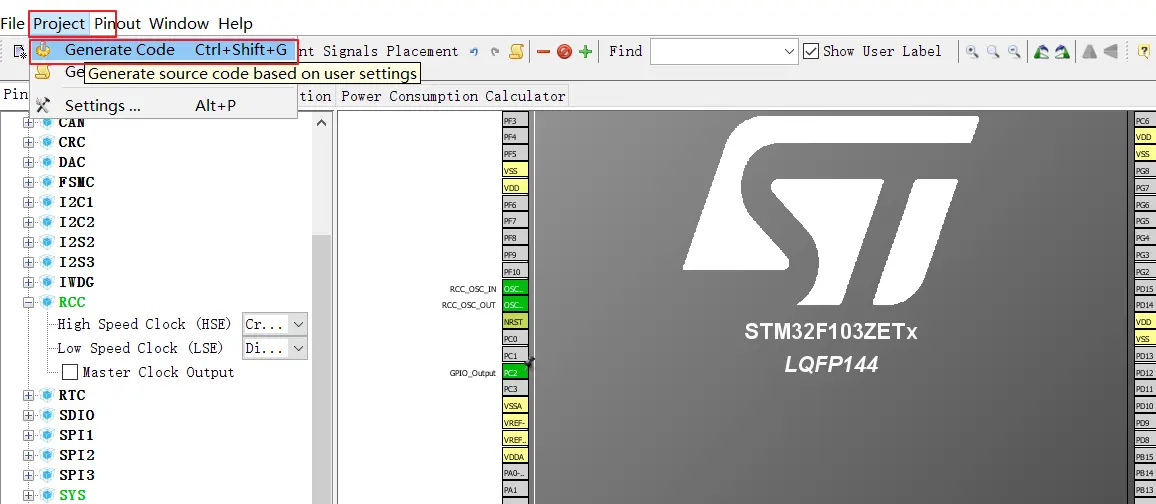Click the RCC_OSC_IN green pin
The height and width of the screenshot is (504, 1156).
pyautogui.click(x=515, y=288)
